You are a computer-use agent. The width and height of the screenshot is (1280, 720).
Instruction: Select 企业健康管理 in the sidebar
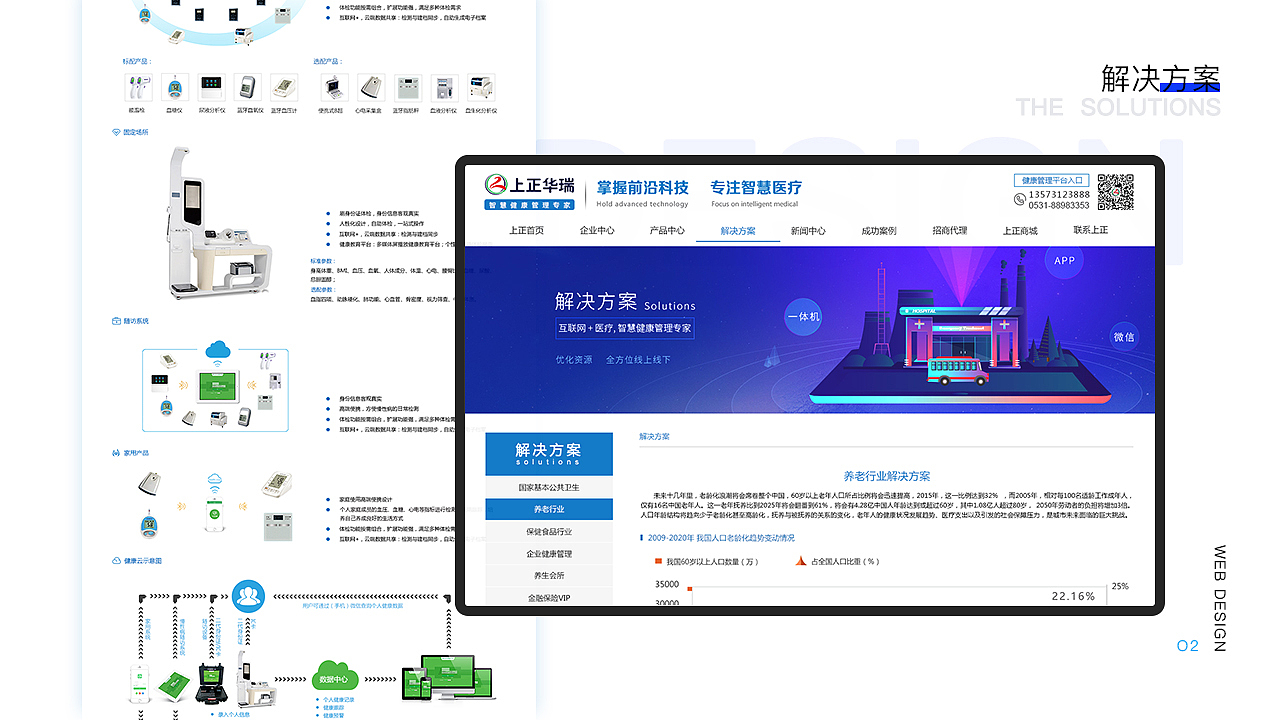click(x=549, y=553)
